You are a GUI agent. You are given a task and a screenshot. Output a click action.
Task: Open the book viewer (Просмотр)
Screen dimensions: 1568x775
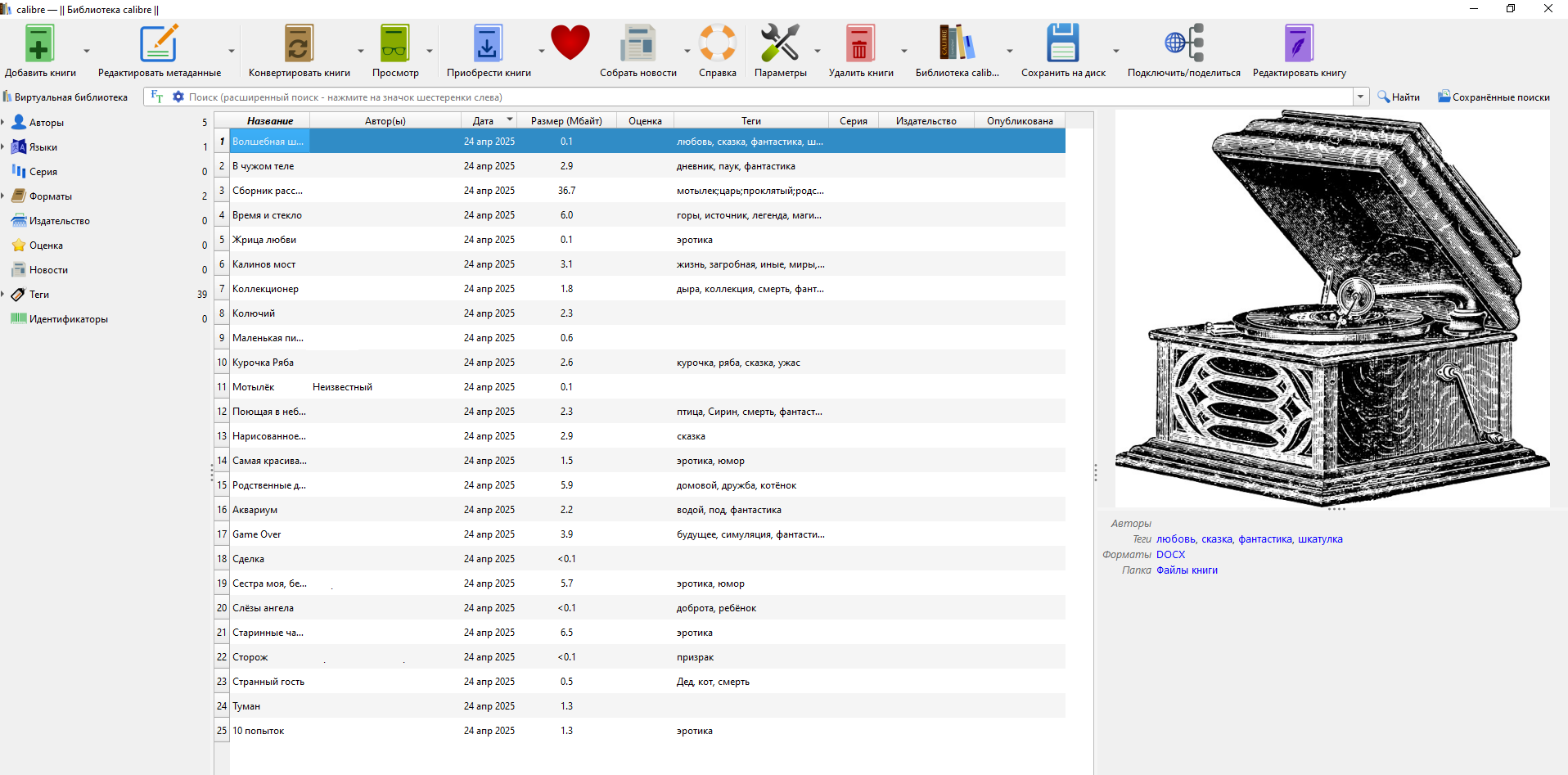(x=394, y=43)
